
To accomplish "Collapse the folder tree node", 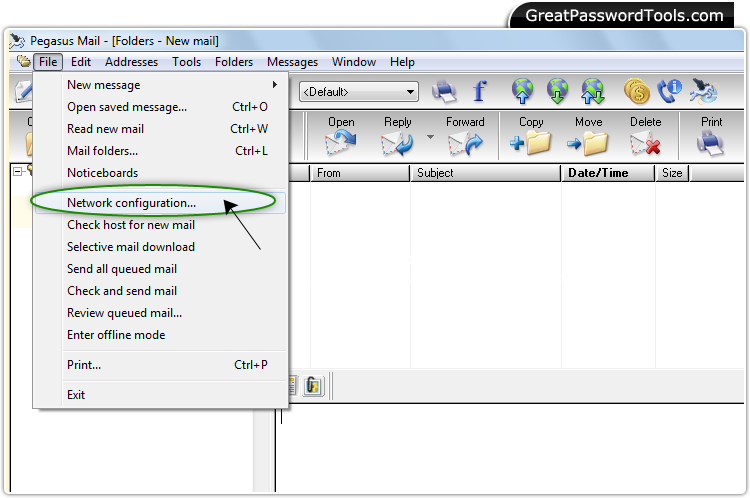I will pyautogui.click(x=17, y=171).
